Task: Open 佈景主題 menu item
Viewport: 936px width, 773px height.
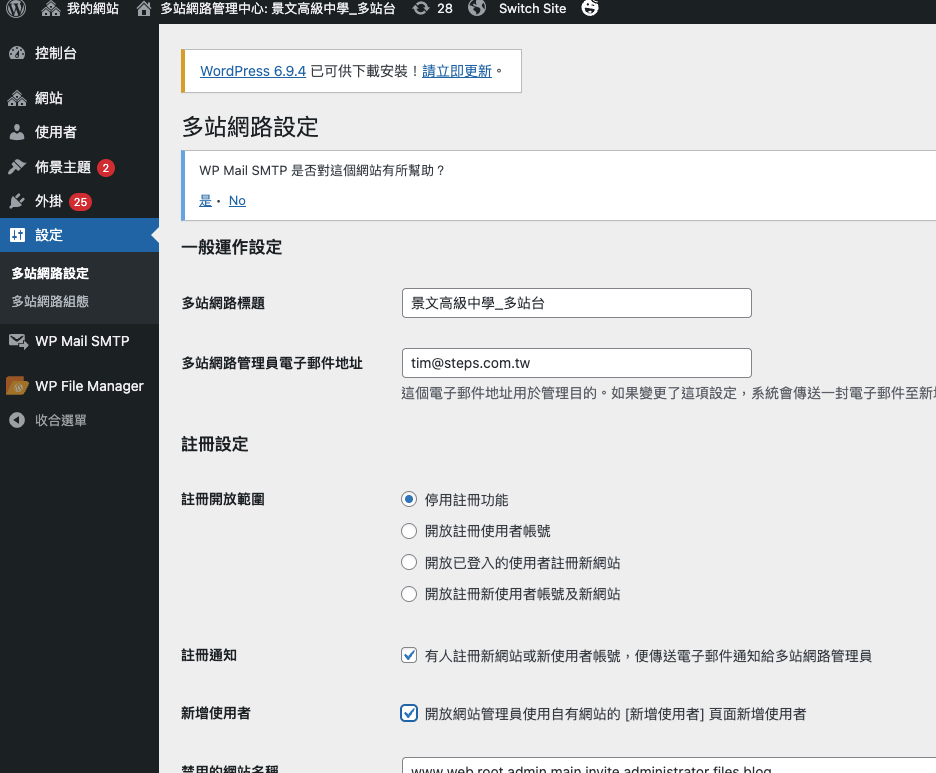Action: 63,167
